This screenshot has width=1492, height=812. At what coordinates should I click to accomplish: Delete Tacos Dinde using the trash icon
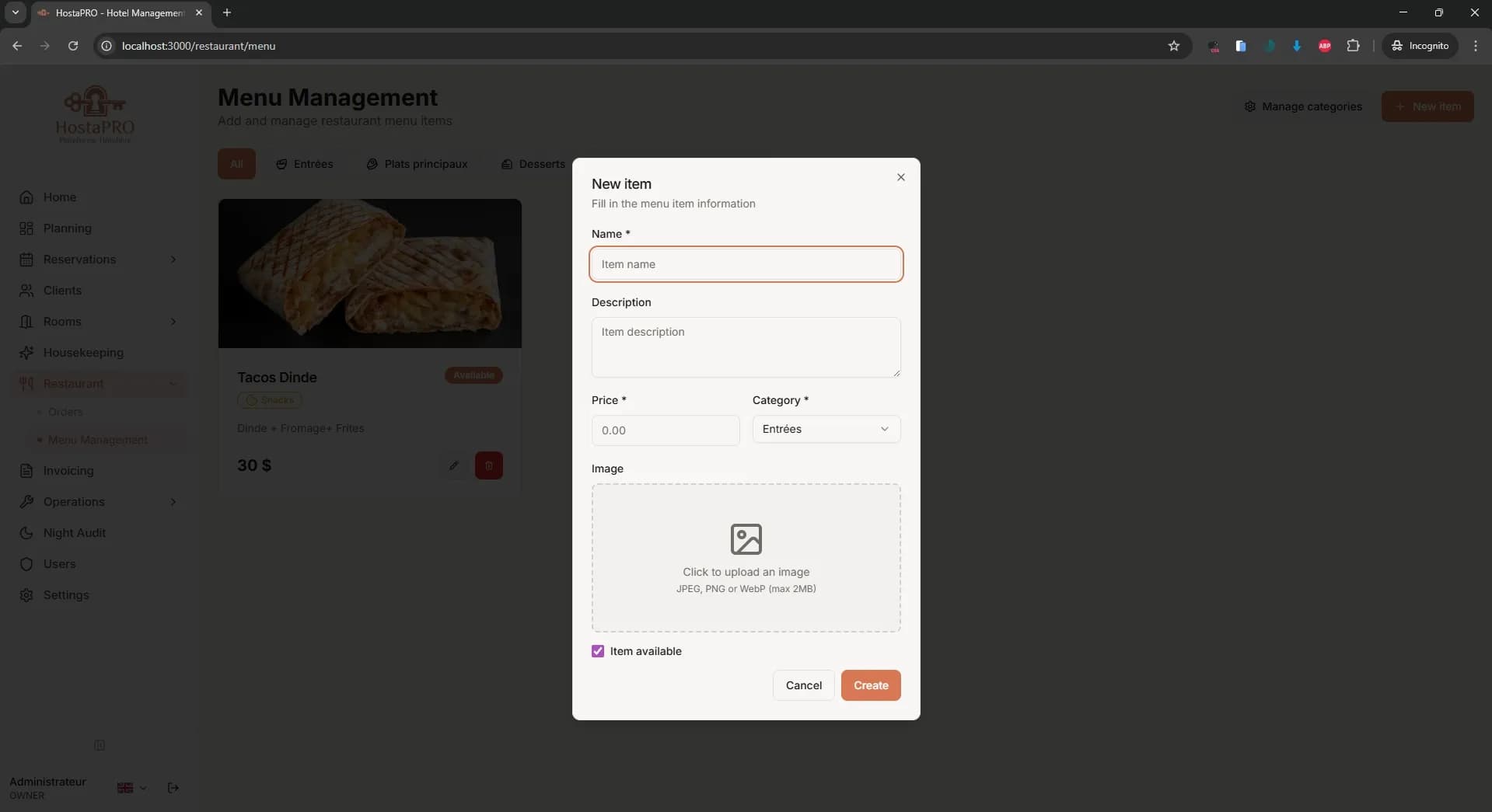tap(488, 465)
